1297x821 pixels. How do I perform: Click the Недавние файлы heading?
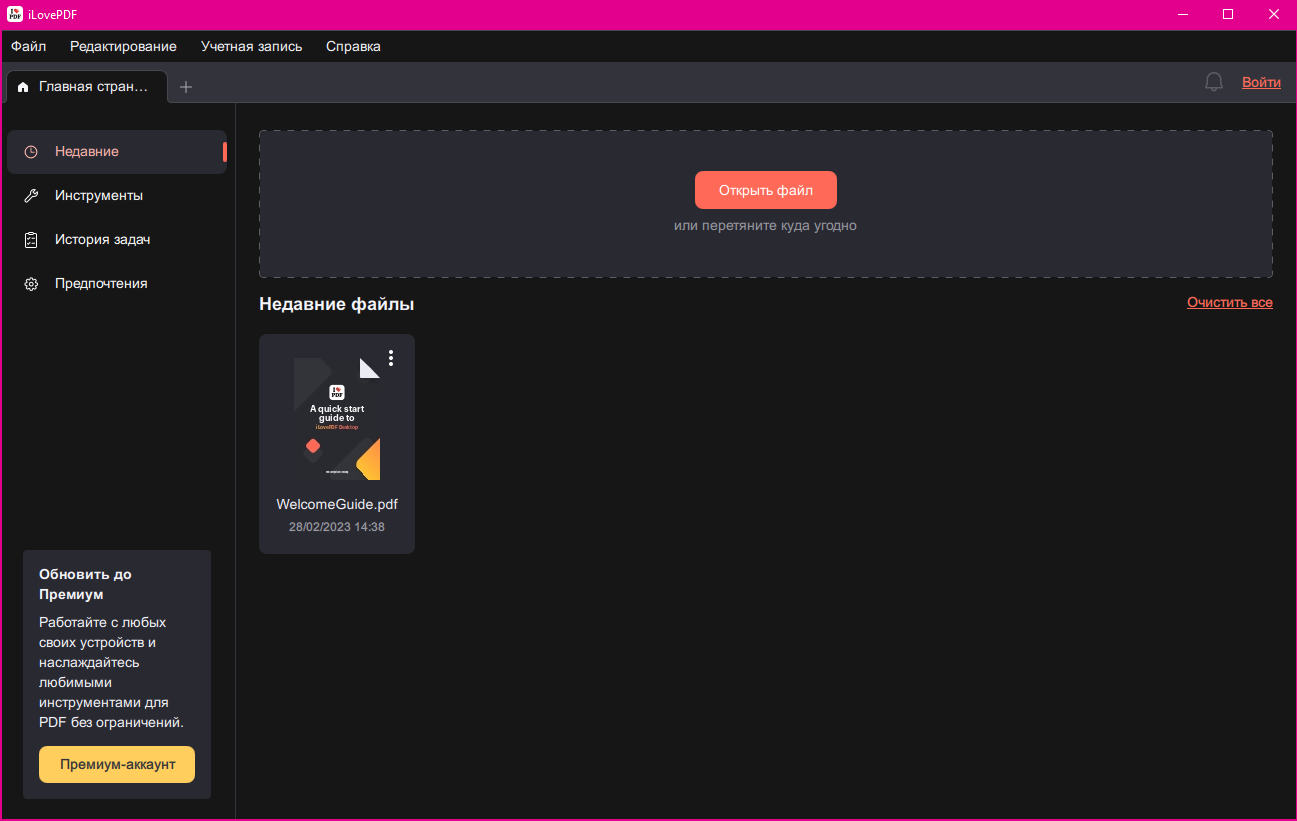(x=336, y=304)
